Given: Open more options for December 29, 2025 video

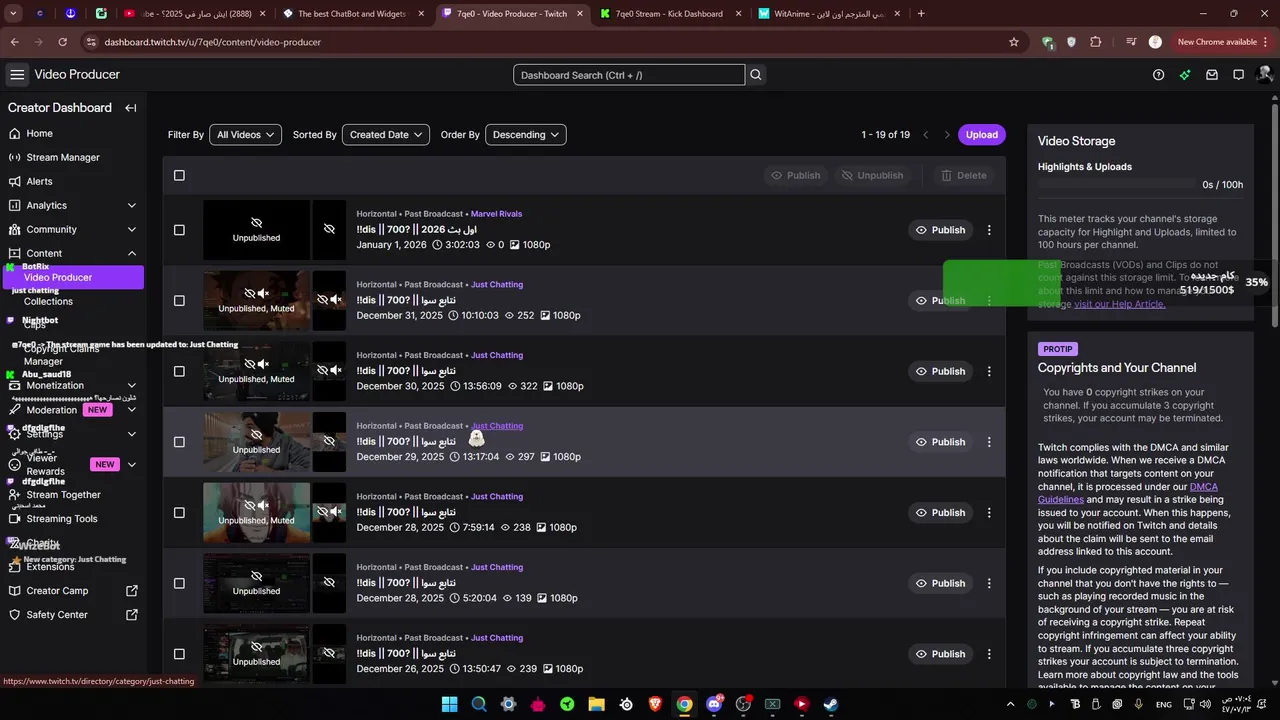Looking at the screenshot, I should (x=989, y=442).
